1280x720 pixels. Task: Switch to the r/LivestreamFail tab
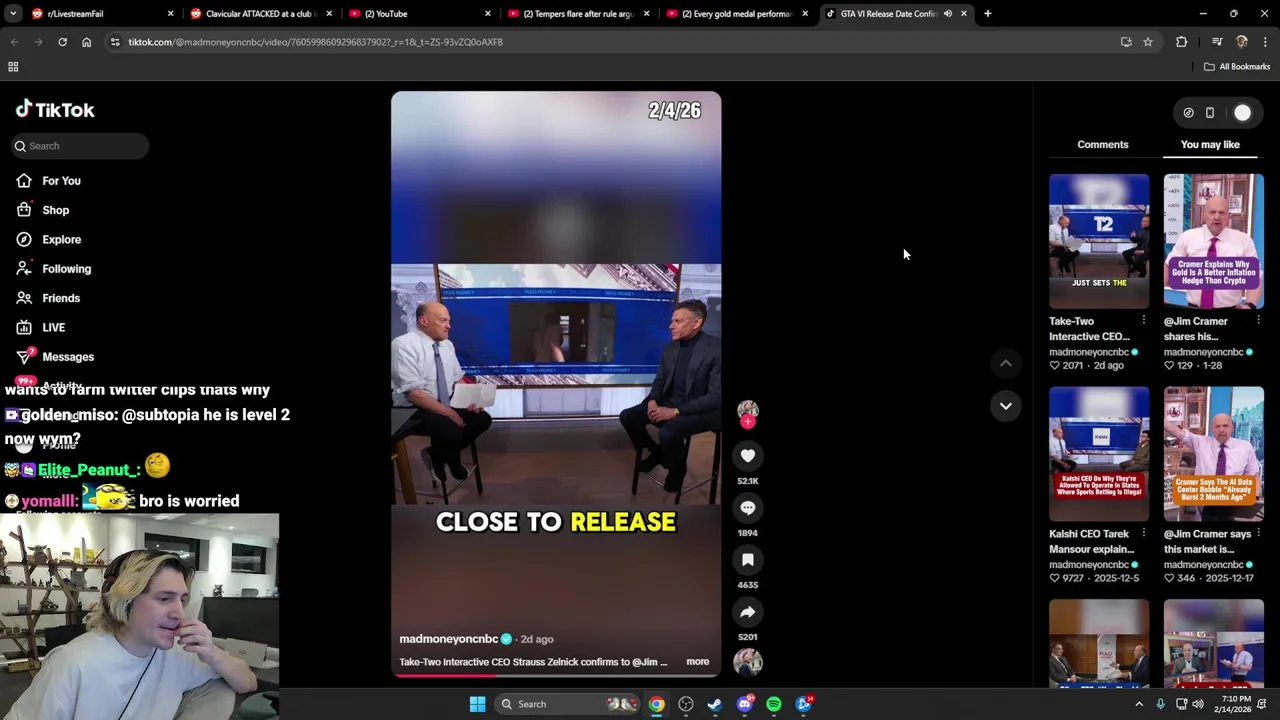pyautogui.click(x=100, y=14)
